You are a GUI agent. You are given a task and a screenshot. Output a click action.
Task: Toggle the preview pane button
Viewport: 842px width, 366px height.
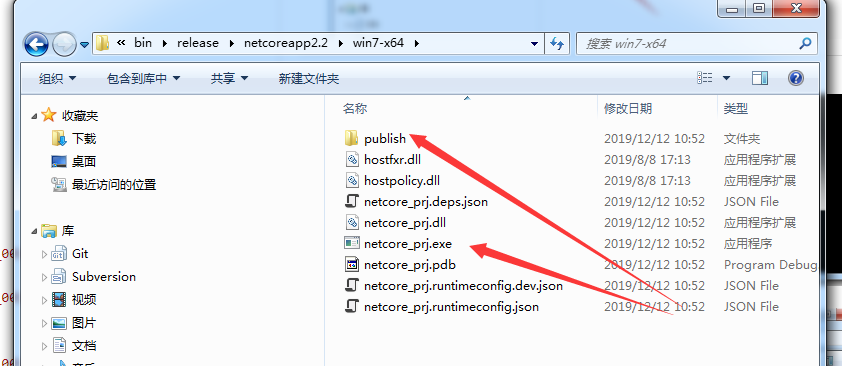(760, 78)
